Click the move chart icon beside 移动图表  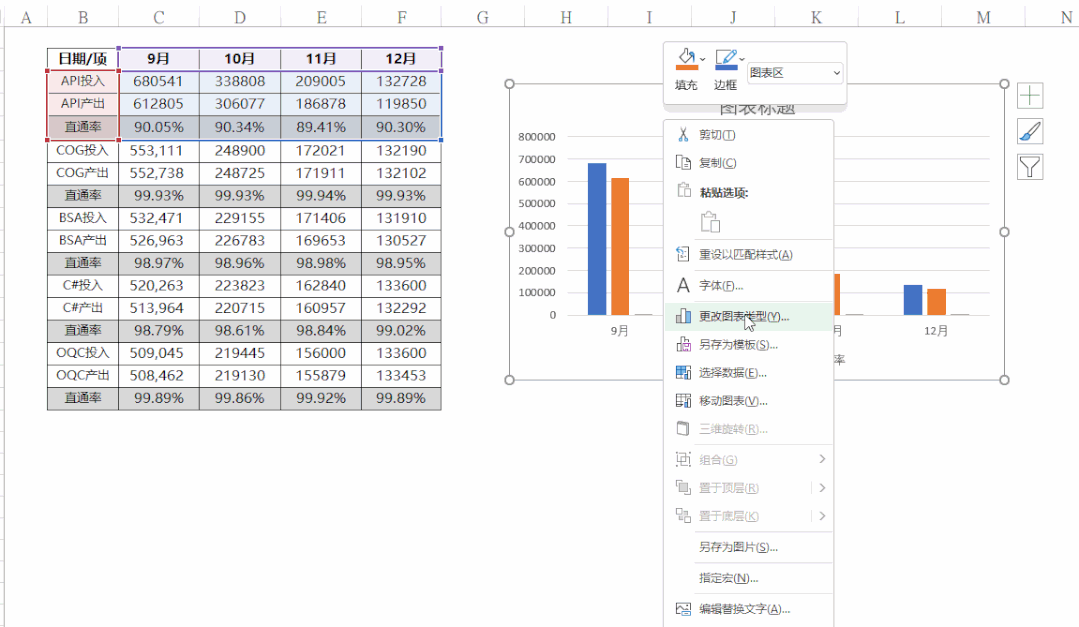(x=683, y=401)
